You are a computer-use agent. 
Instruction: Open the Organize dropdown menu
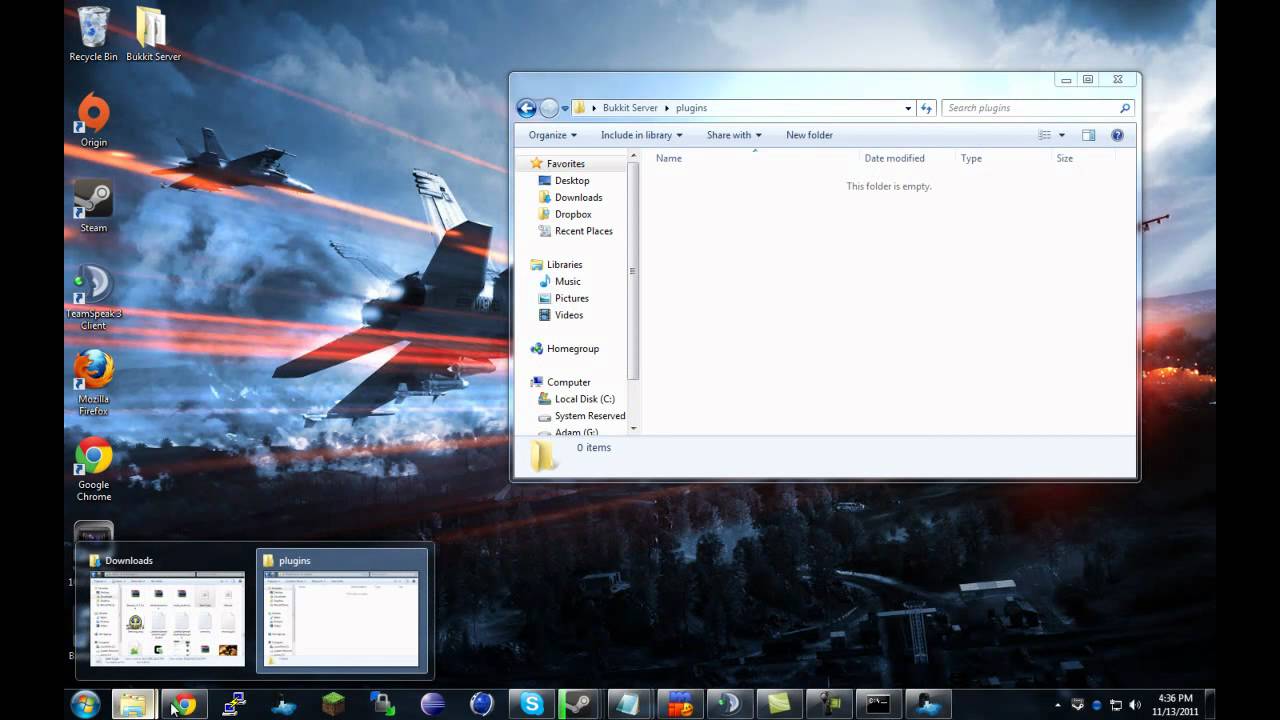pyautogui.click(x=553, y=135)
